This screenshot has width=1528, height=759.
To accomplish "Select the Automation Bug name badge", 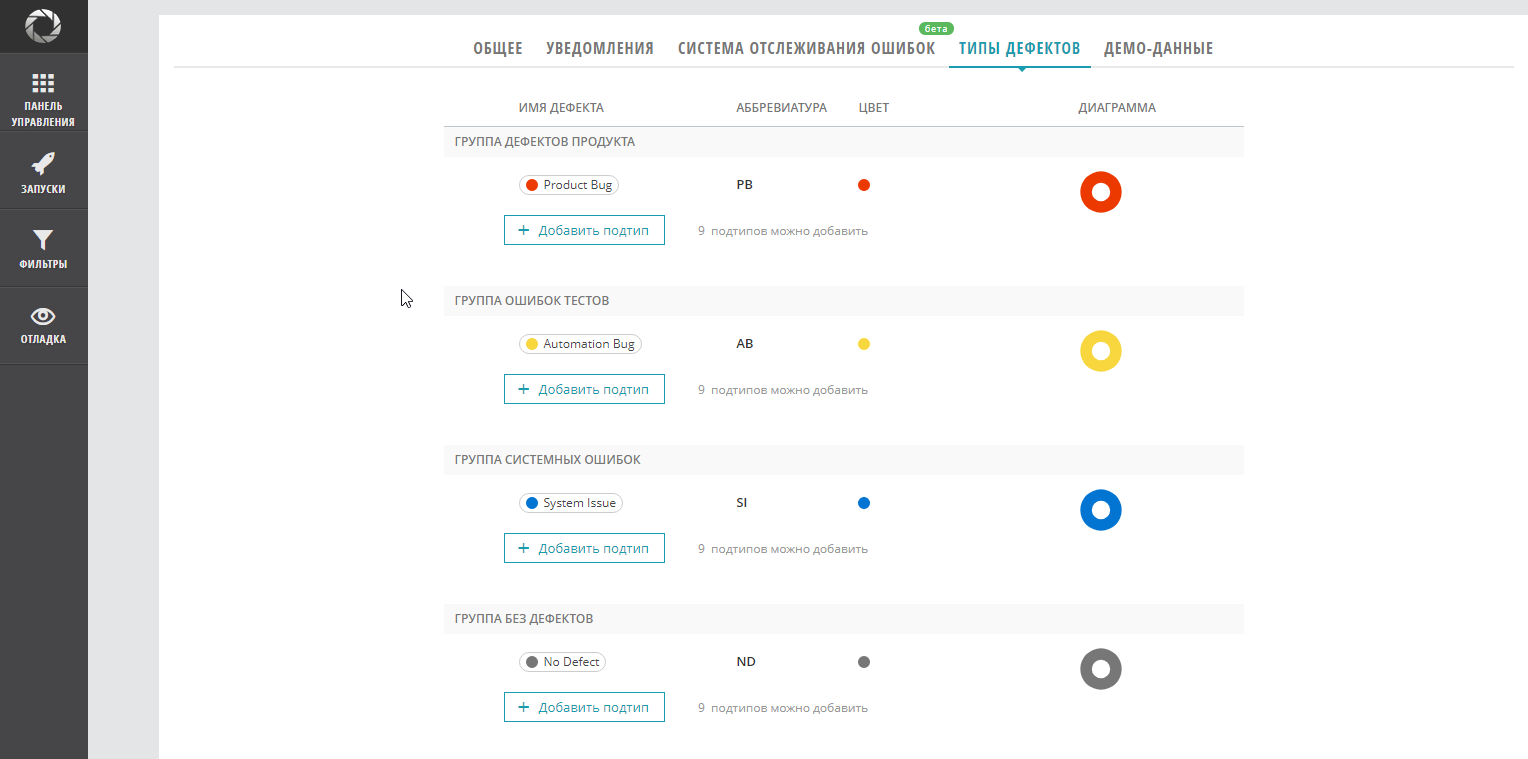I will [x=580, y=343].
